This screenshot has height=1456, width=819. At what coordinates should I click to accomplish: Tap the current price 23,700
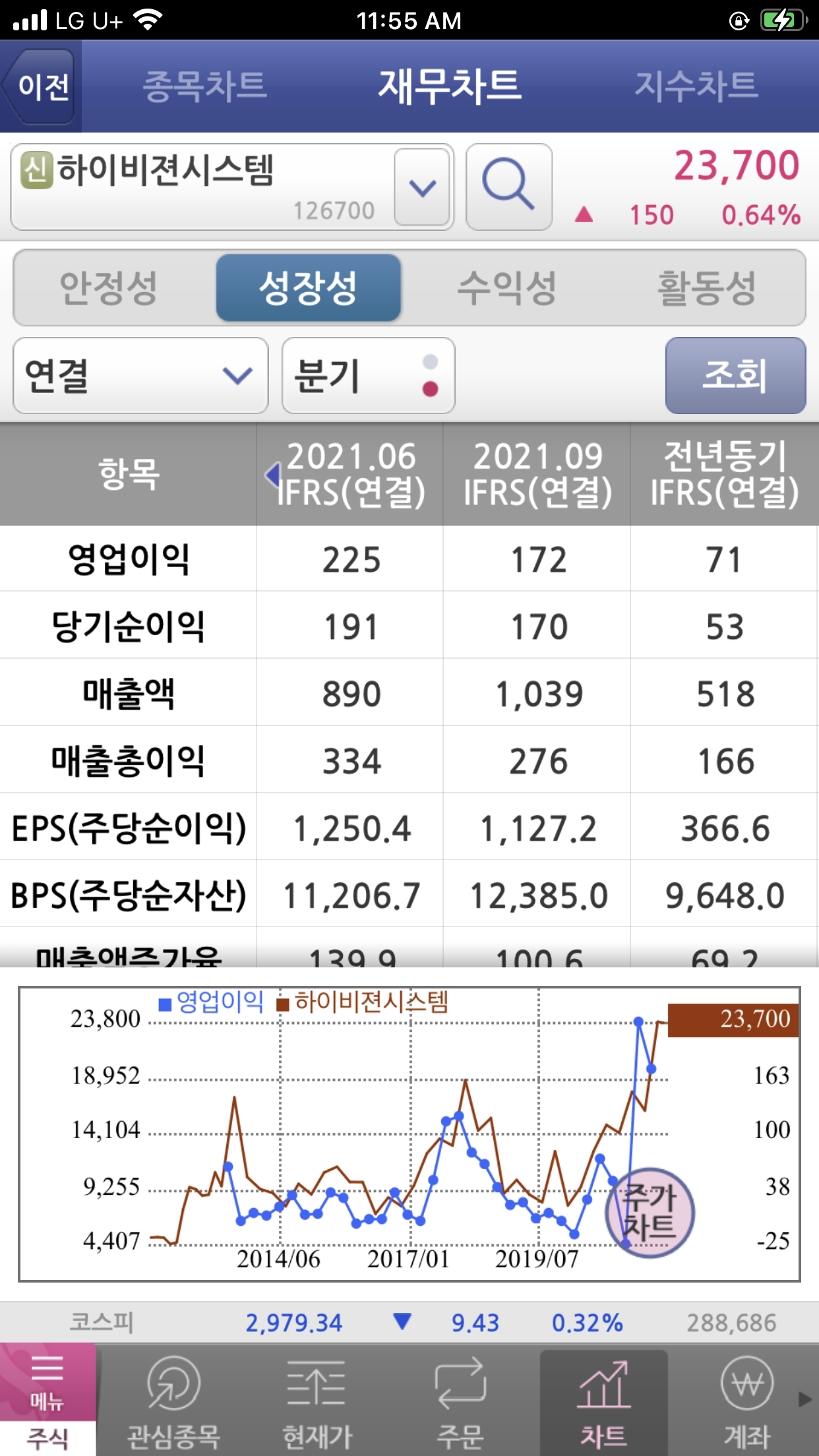pyautogui.click(x=737, y=165)
